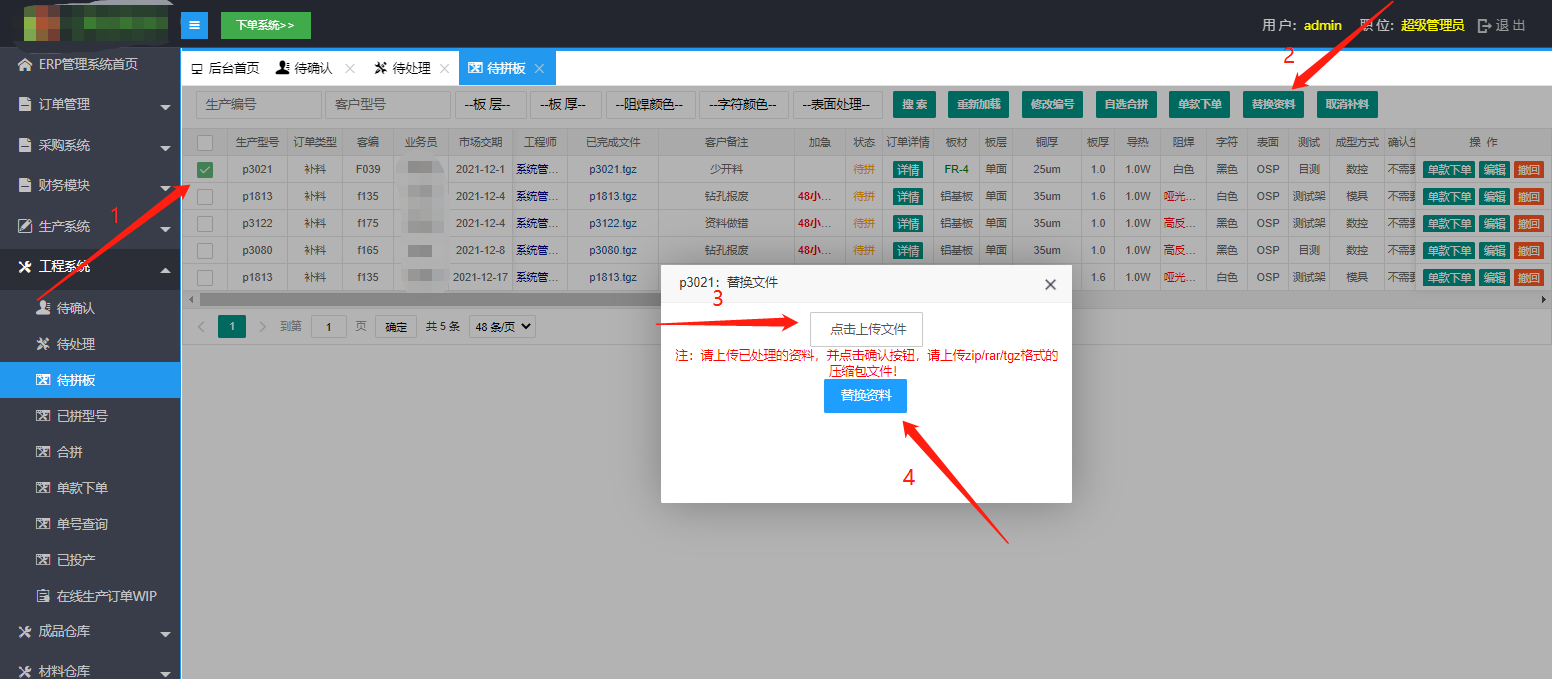
Task: Click the 生产编号 search input field
Action: [258, 104]
